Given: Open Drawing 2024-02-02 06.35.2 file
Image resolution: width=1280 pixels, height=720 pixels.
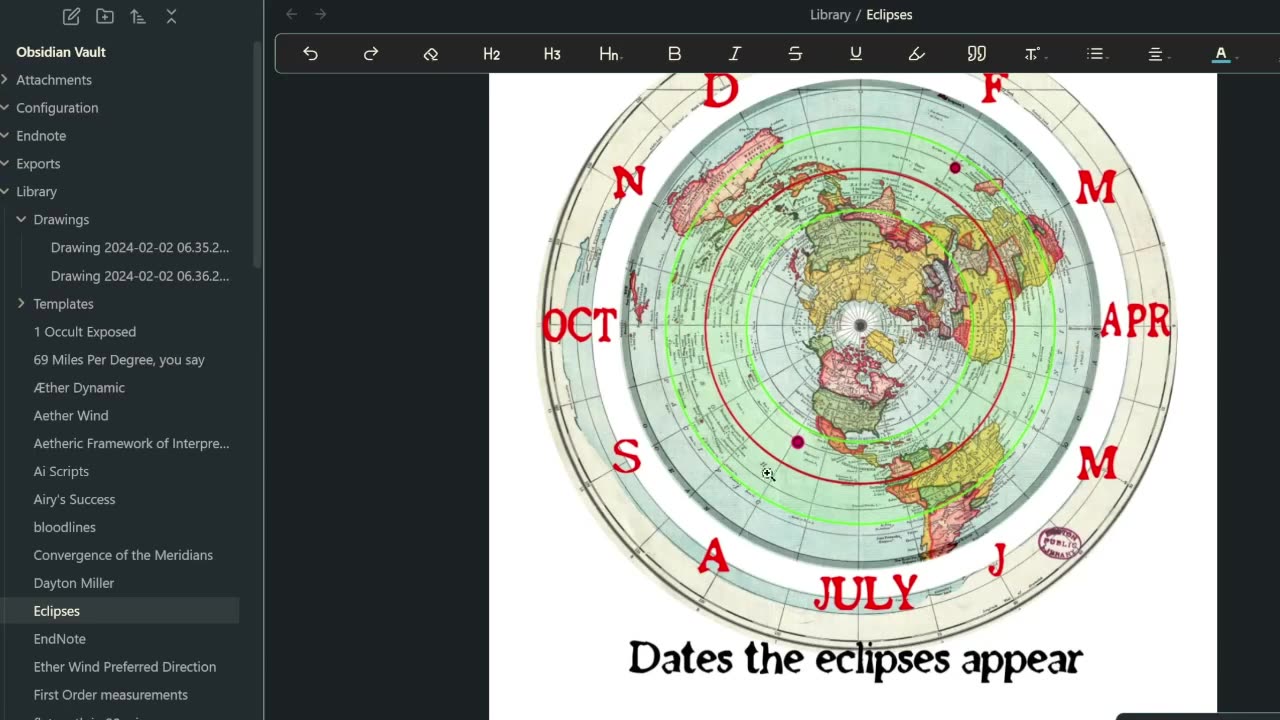Looking at the screenshot, I should tap(140, 248).
